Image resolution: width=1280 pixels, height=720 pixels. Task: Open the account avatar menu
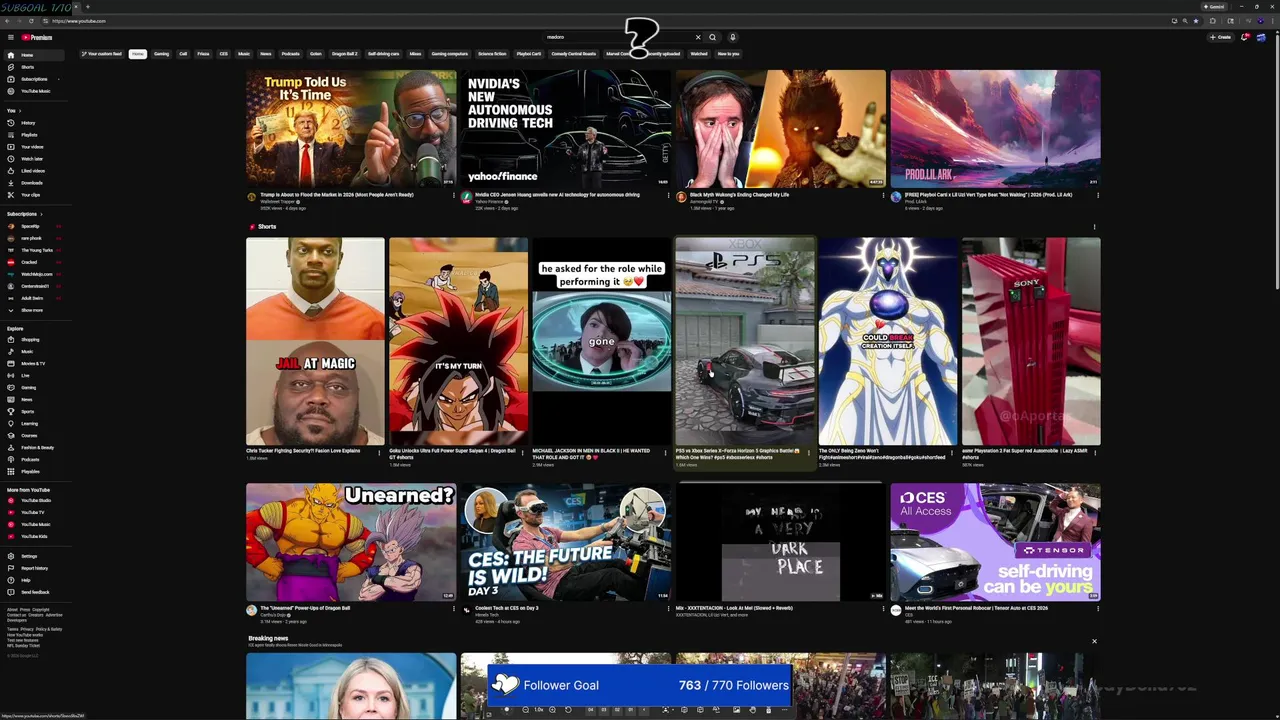[x=1263, y=37]
